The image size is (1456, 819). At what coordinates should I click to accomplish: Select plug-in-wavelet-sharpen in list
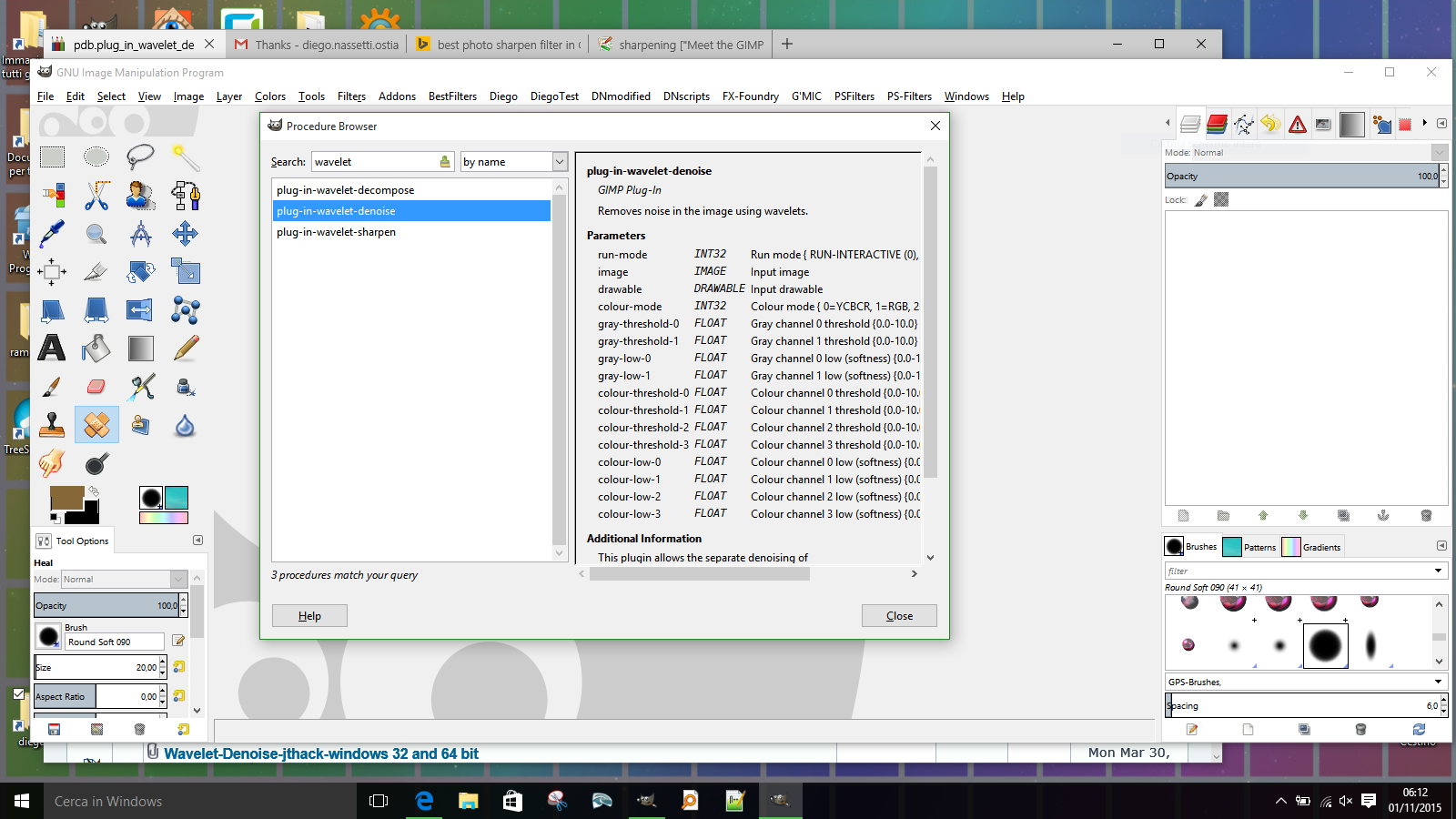411,232
